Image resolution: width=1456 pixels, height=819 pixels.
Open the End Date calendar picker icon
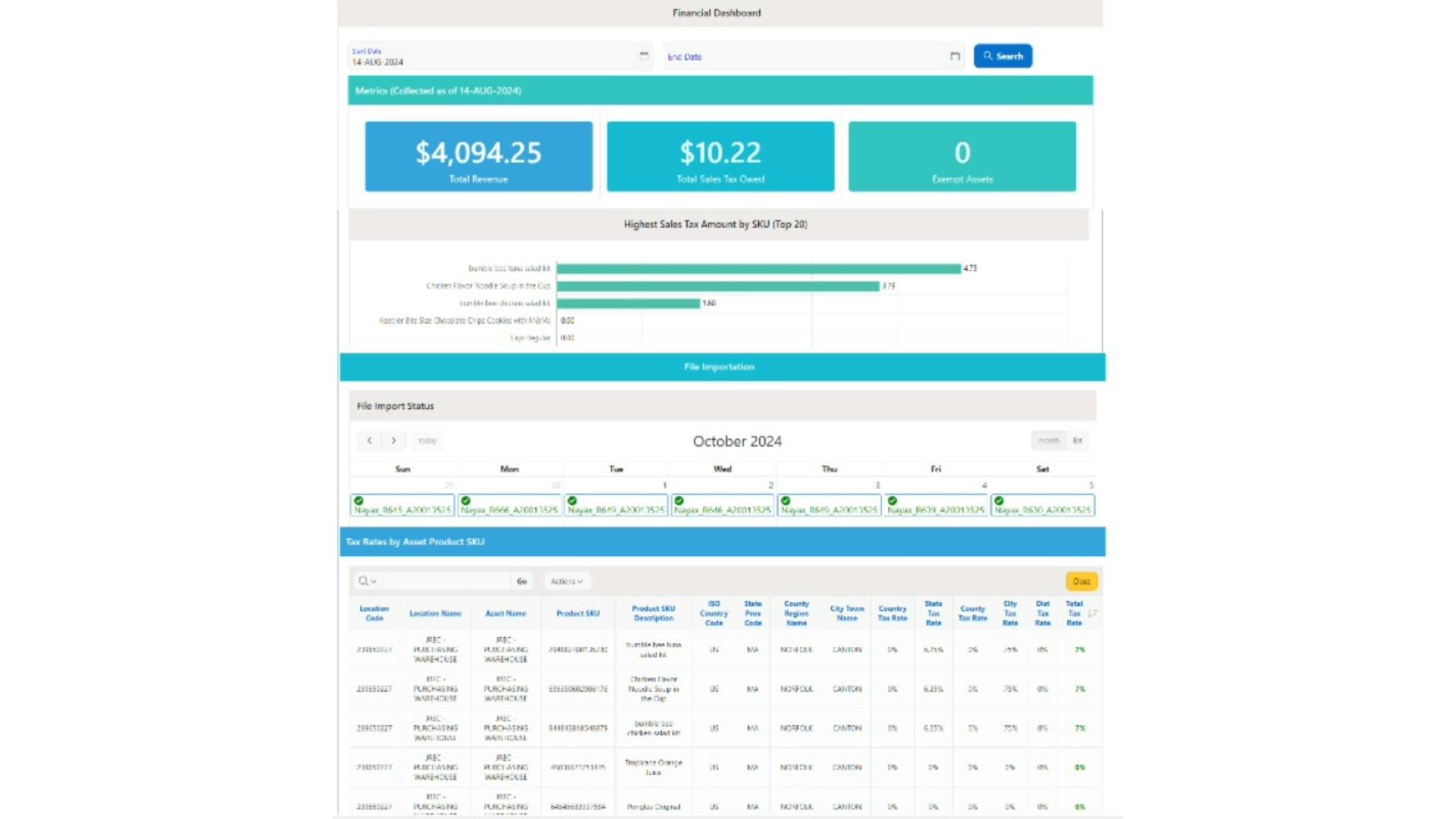[x=955, y=55]
